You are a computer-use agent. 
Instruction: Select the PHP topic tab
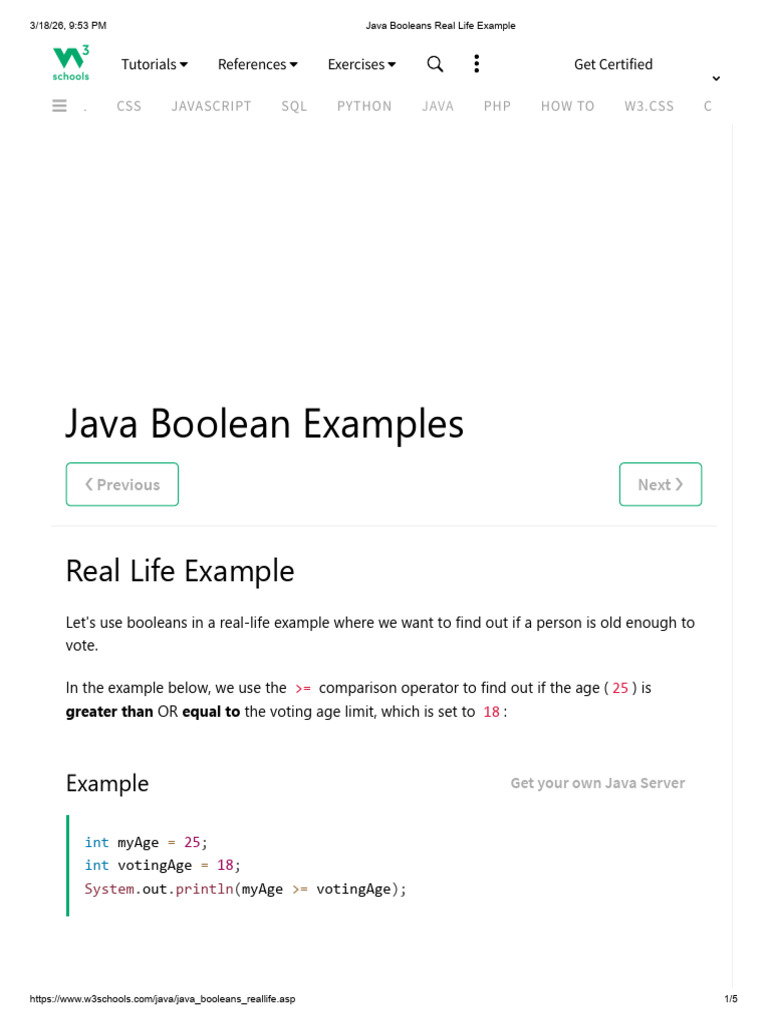(x=497, y=106)
